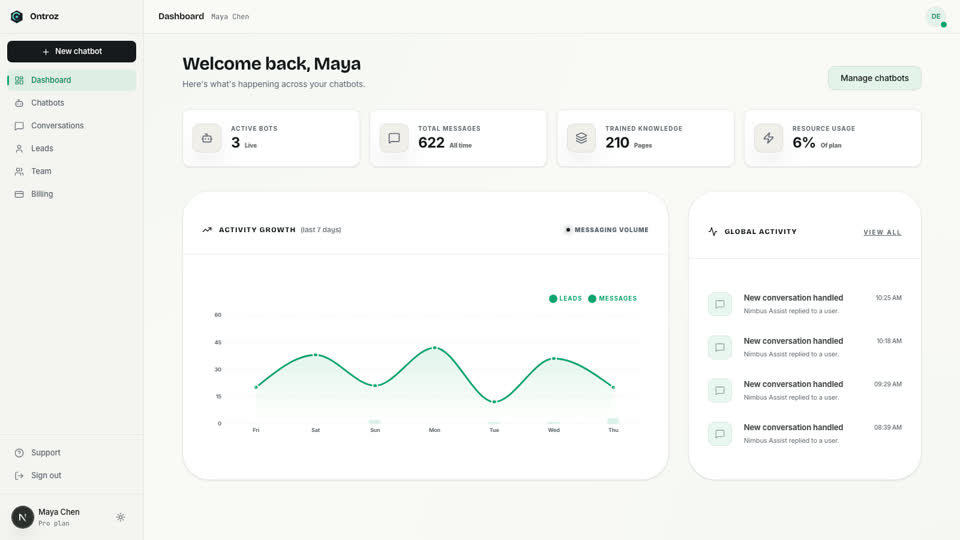Open Billing in the sidebar
The height and width of the screenshot is (540, 960).
(x=72, y=194)
